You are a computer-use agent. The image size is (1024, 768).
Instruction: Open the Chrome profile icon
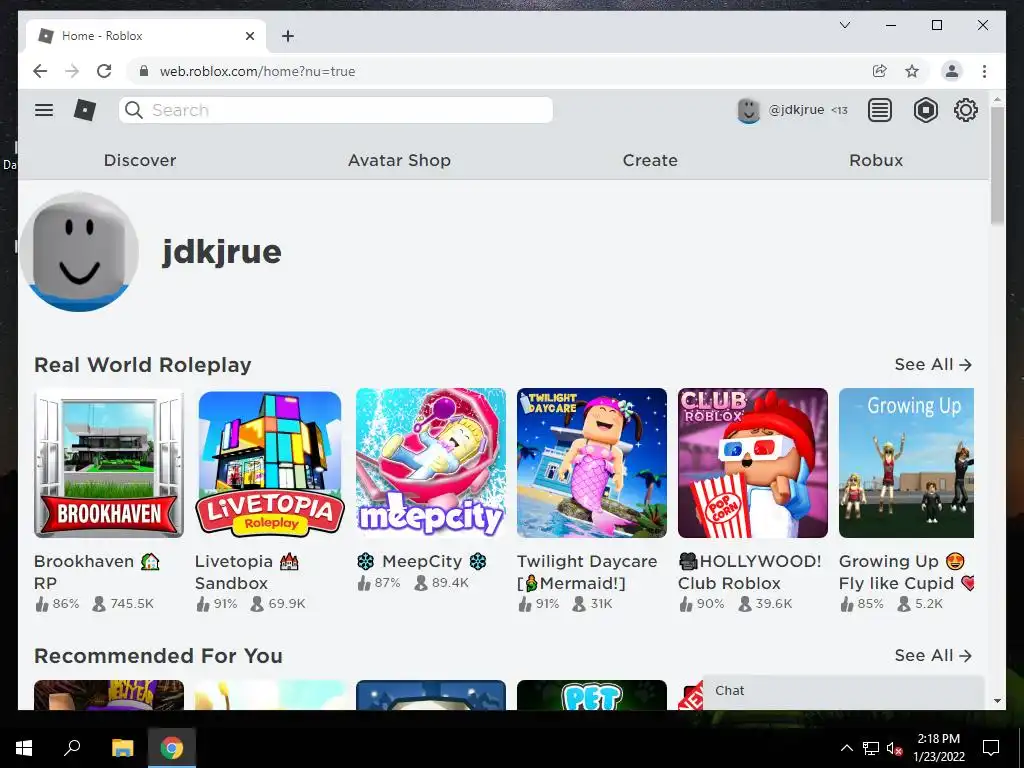point(952,71)
